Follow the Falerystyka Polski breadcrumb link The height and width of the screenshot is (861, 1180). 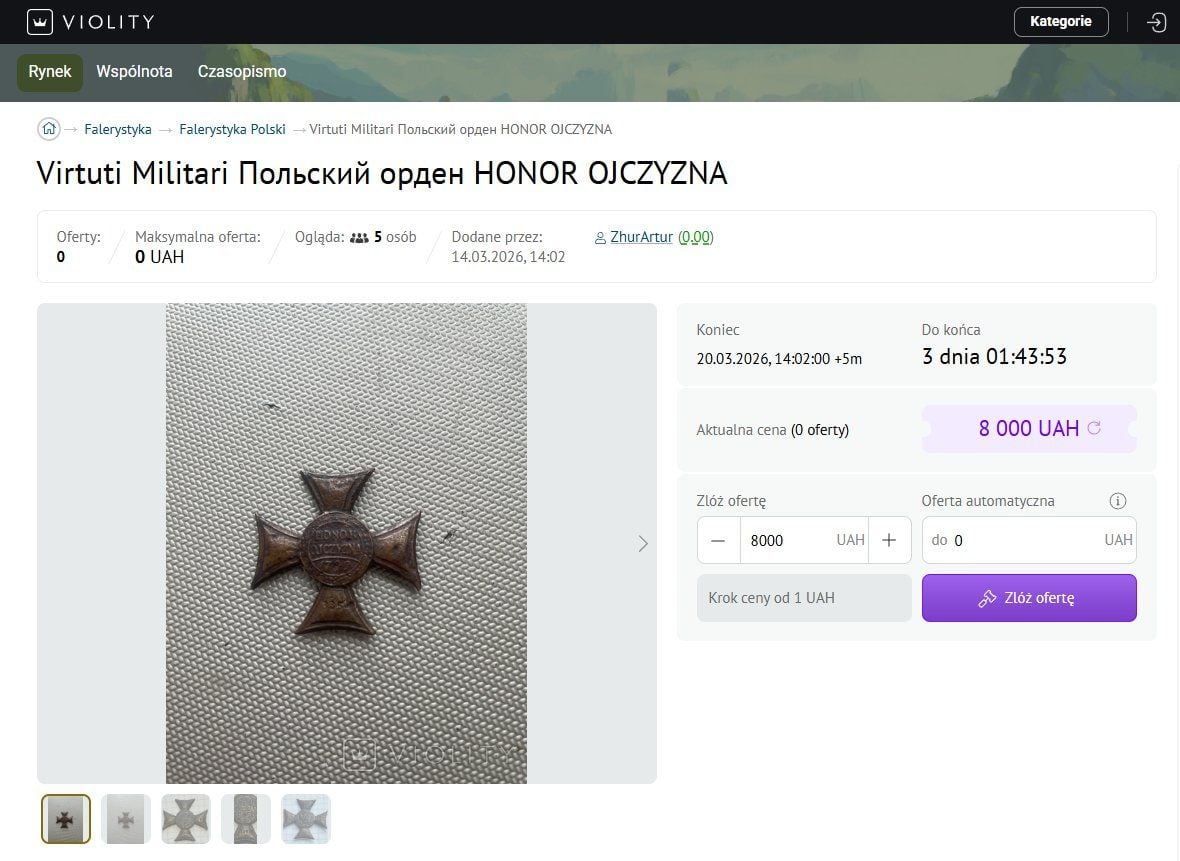click(x=232, y=129)
